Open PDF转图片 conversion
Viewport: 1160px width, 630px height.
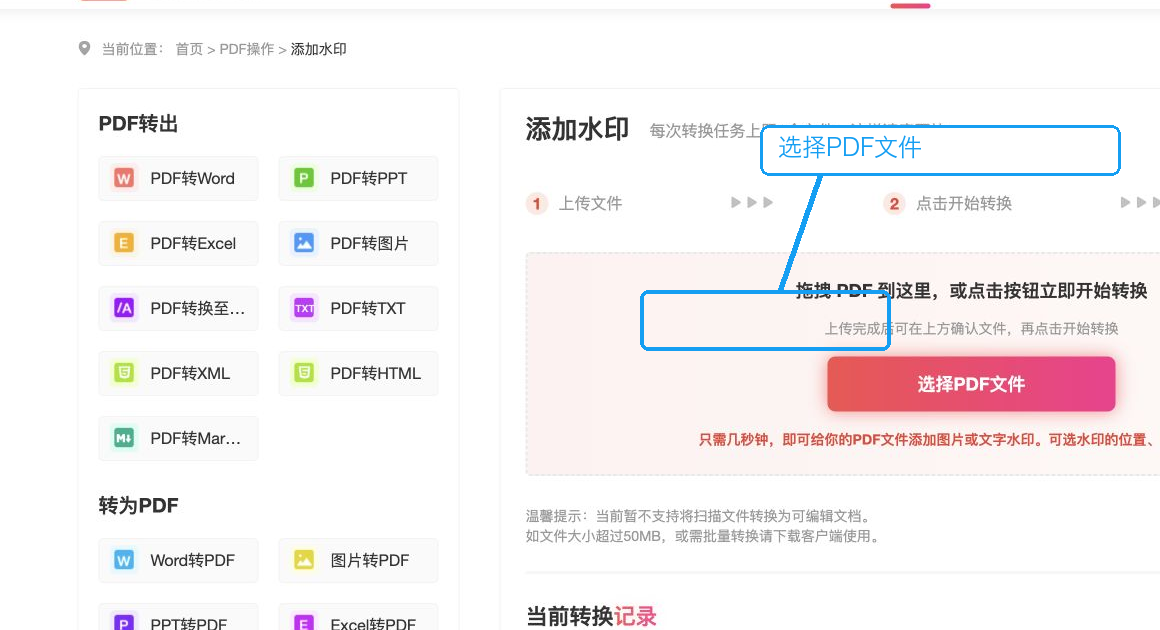click(358, 243)
